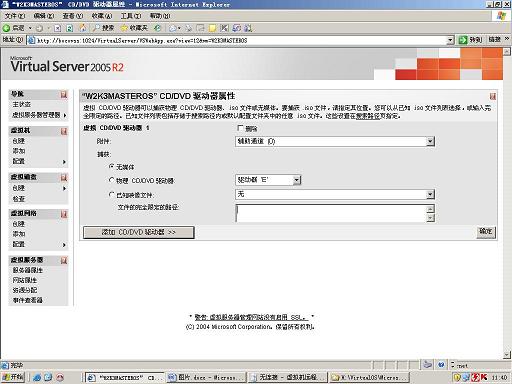Collapse the 虚拟网络 sidebar section icon
The width and height of the screenshot is (512, 384).
[x=64, y=214]
